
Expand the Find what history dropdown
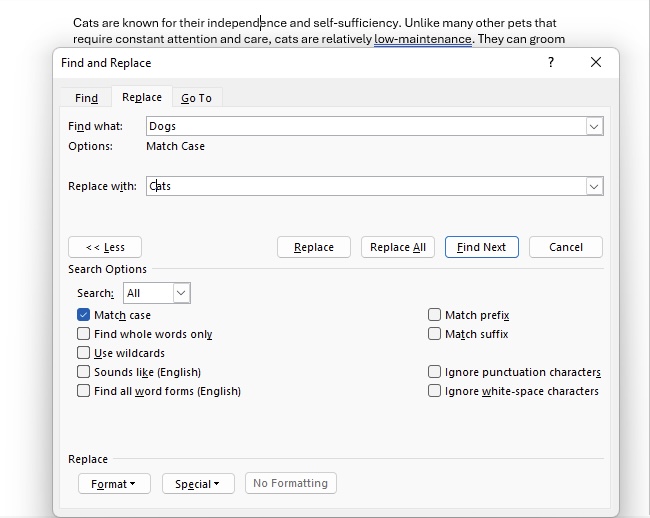(x=594, y=126)
